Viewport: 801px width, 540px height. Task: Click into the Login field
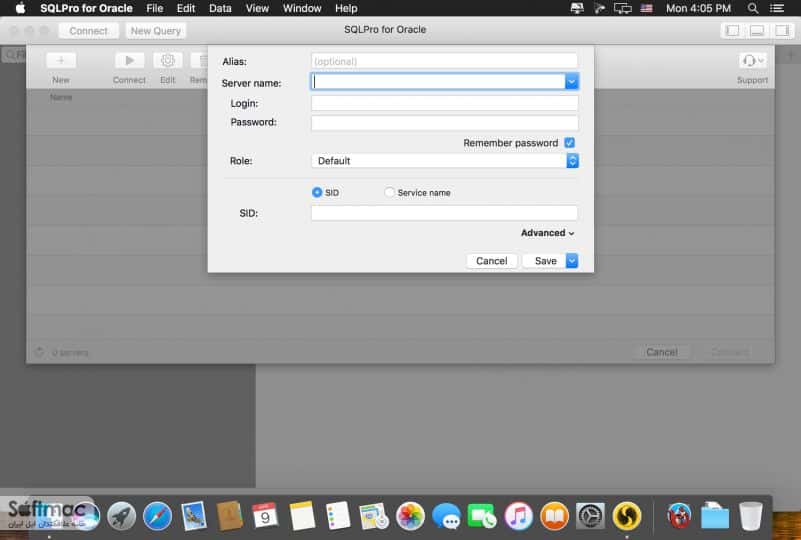coord(444,103)
